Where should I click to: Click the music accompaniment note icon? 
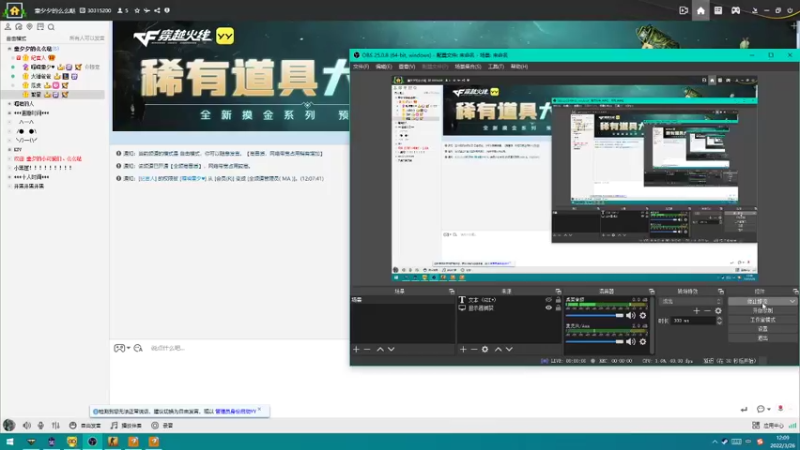click(114, 425)
